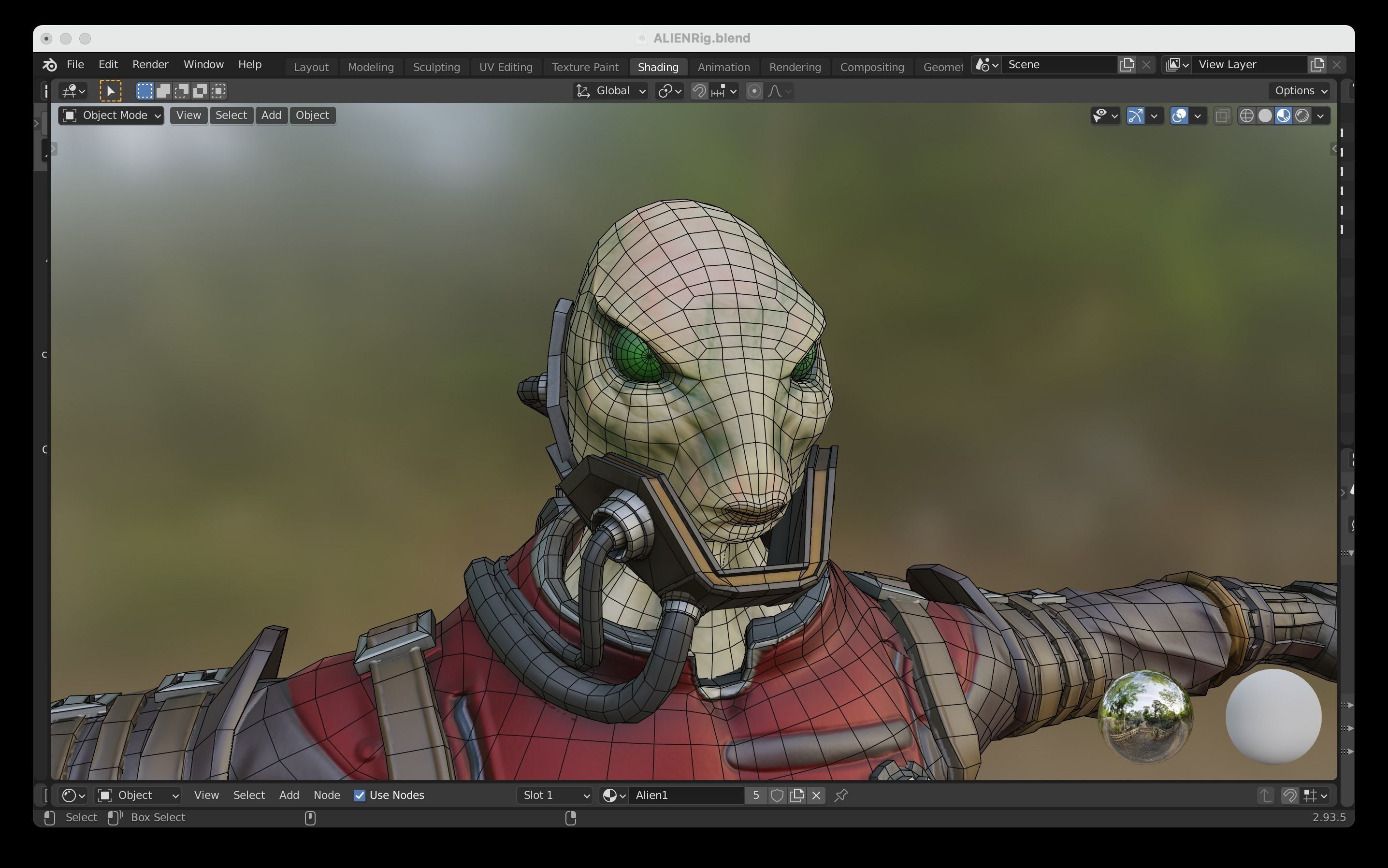
Task: Open the Edit menu
Action: point(108,65)
